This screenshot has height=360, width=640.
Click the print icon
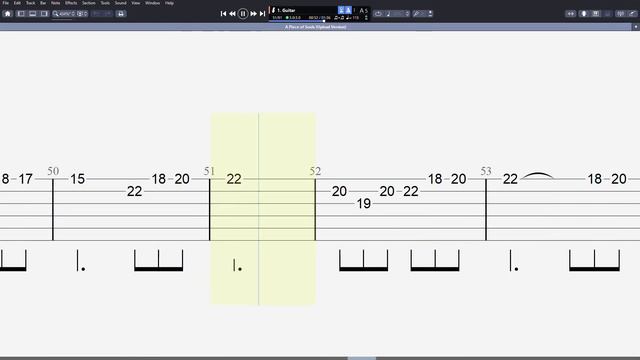tap(121, 14)
